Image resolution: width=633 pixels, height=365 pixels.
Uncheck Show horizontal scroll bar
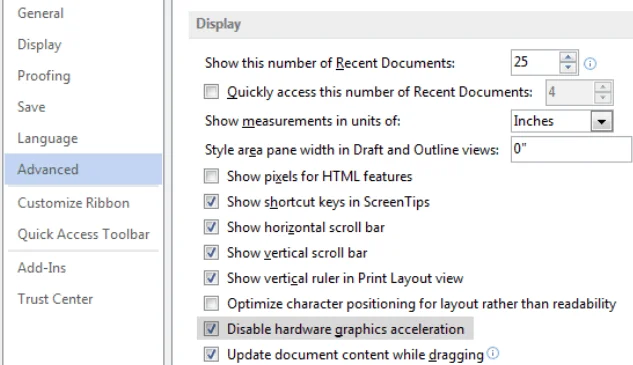211,227
